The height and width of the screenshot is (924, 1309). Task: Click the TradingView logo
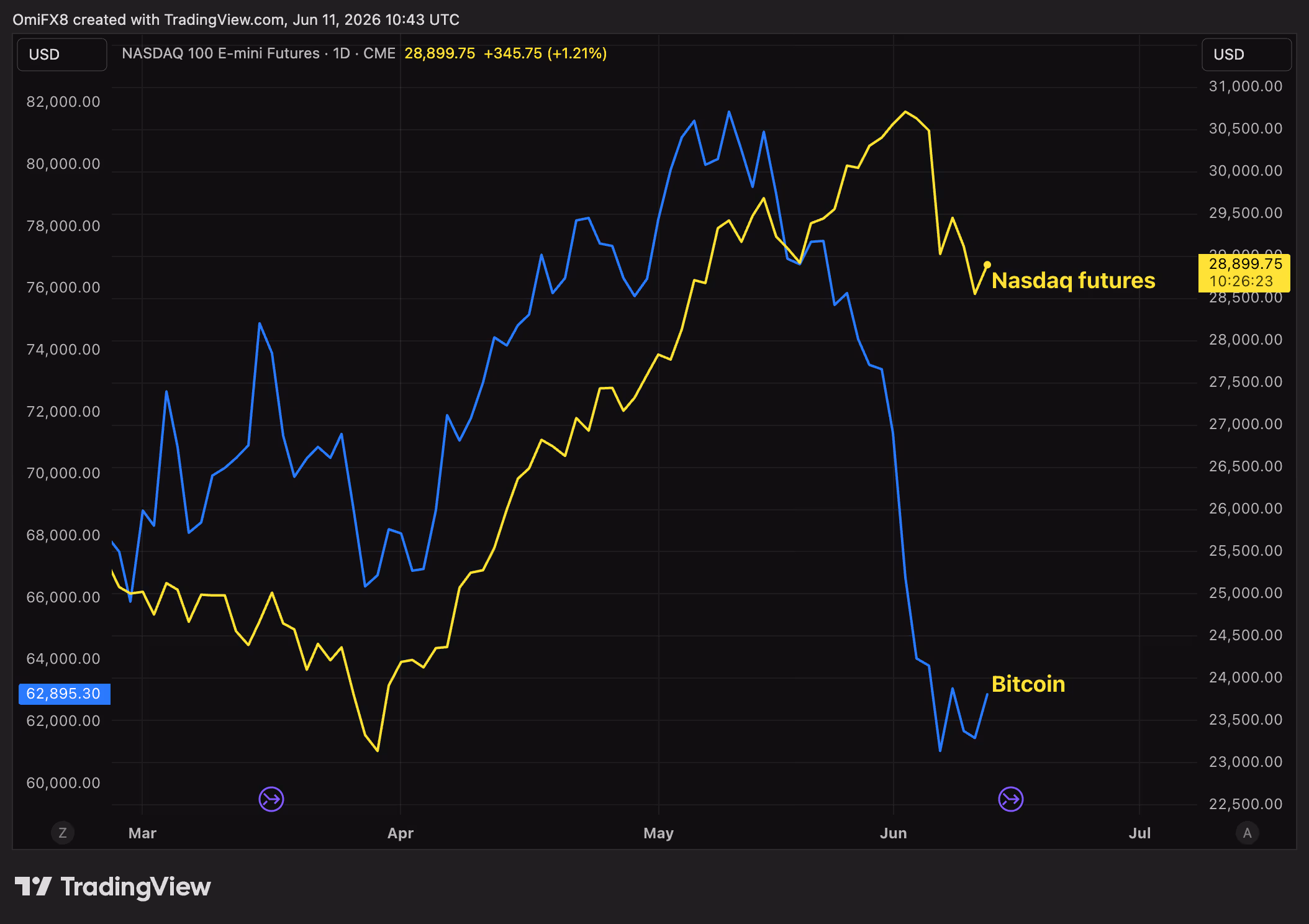pyautogui.click(x=113, y=887)
